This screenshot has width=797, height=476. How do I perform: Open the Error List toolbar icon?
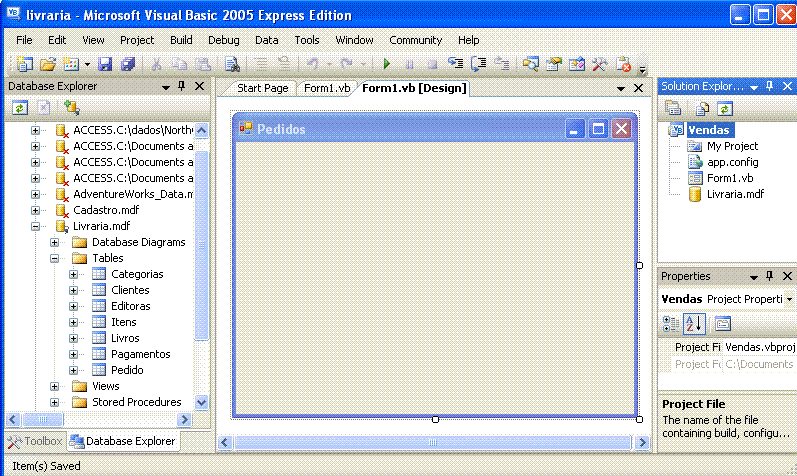point(623,64)
